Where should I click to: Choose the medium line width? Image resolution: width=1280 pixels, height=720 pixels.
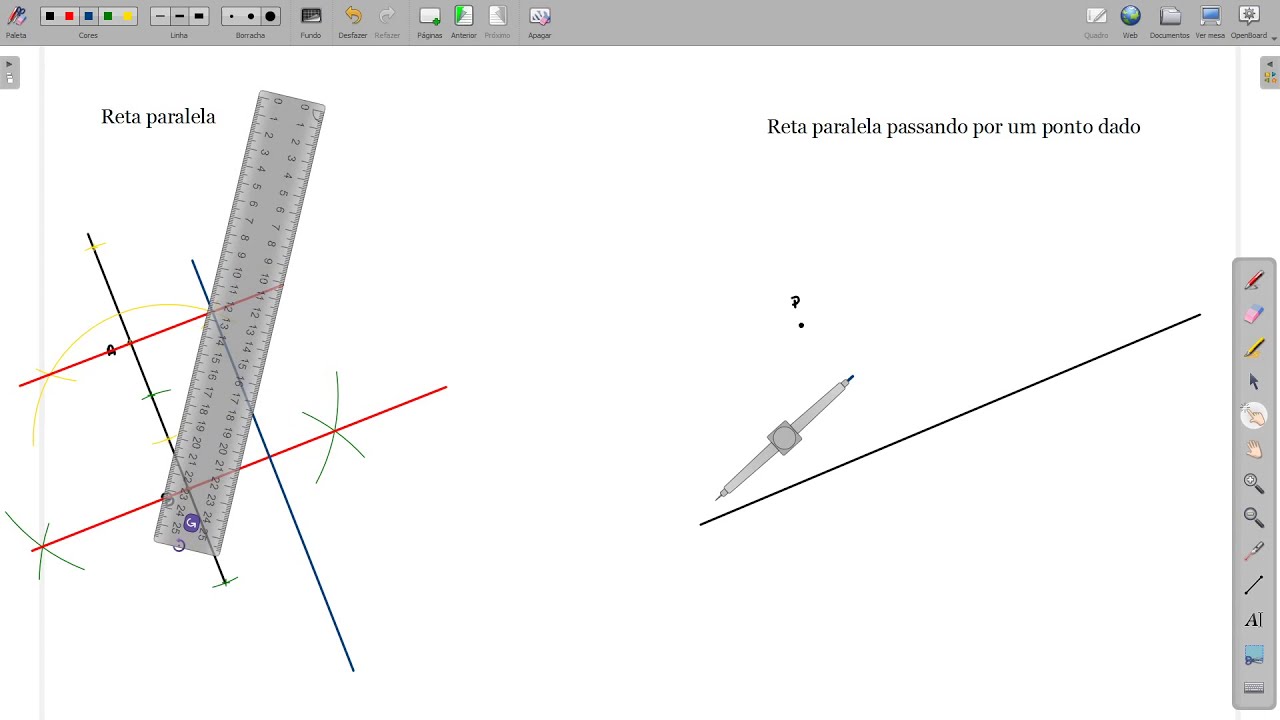[179, 16]
